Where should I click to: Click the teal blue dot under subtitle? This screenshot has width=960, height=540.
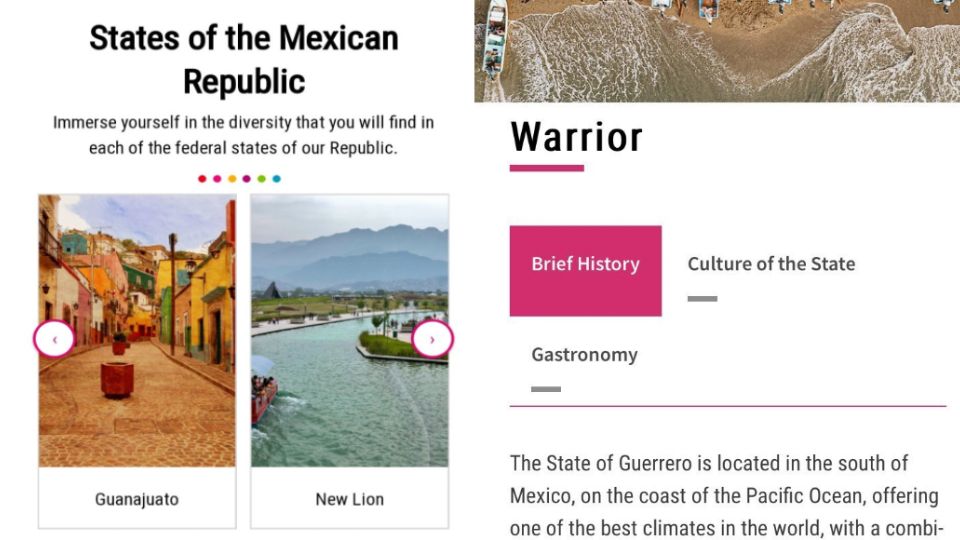[277, 179]
